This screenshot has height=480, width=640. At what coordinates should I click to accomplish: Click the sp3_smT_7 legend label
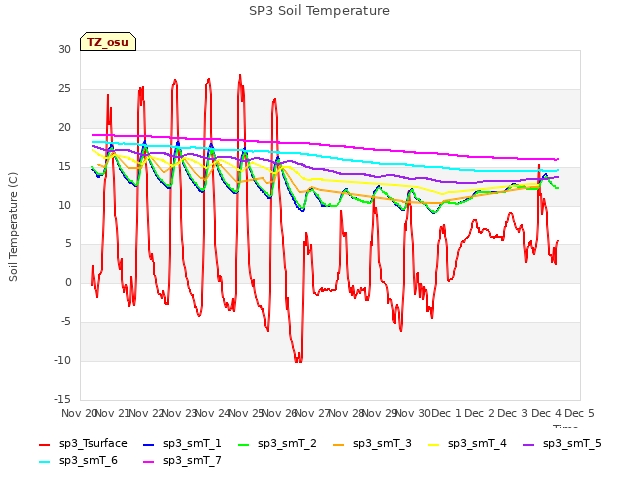192,460
